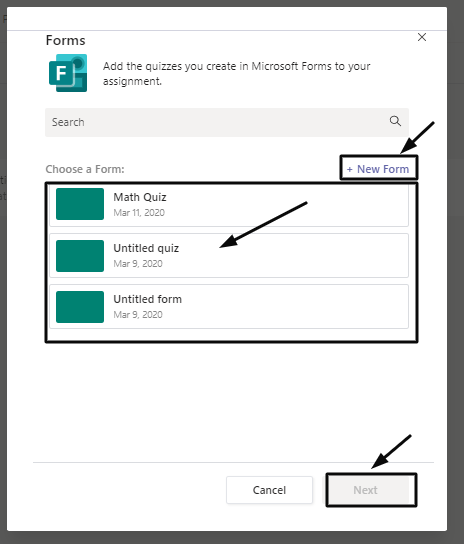Screen dimensions: 464x544
Task: Close the Forms dialog with X
Action: 422,37
